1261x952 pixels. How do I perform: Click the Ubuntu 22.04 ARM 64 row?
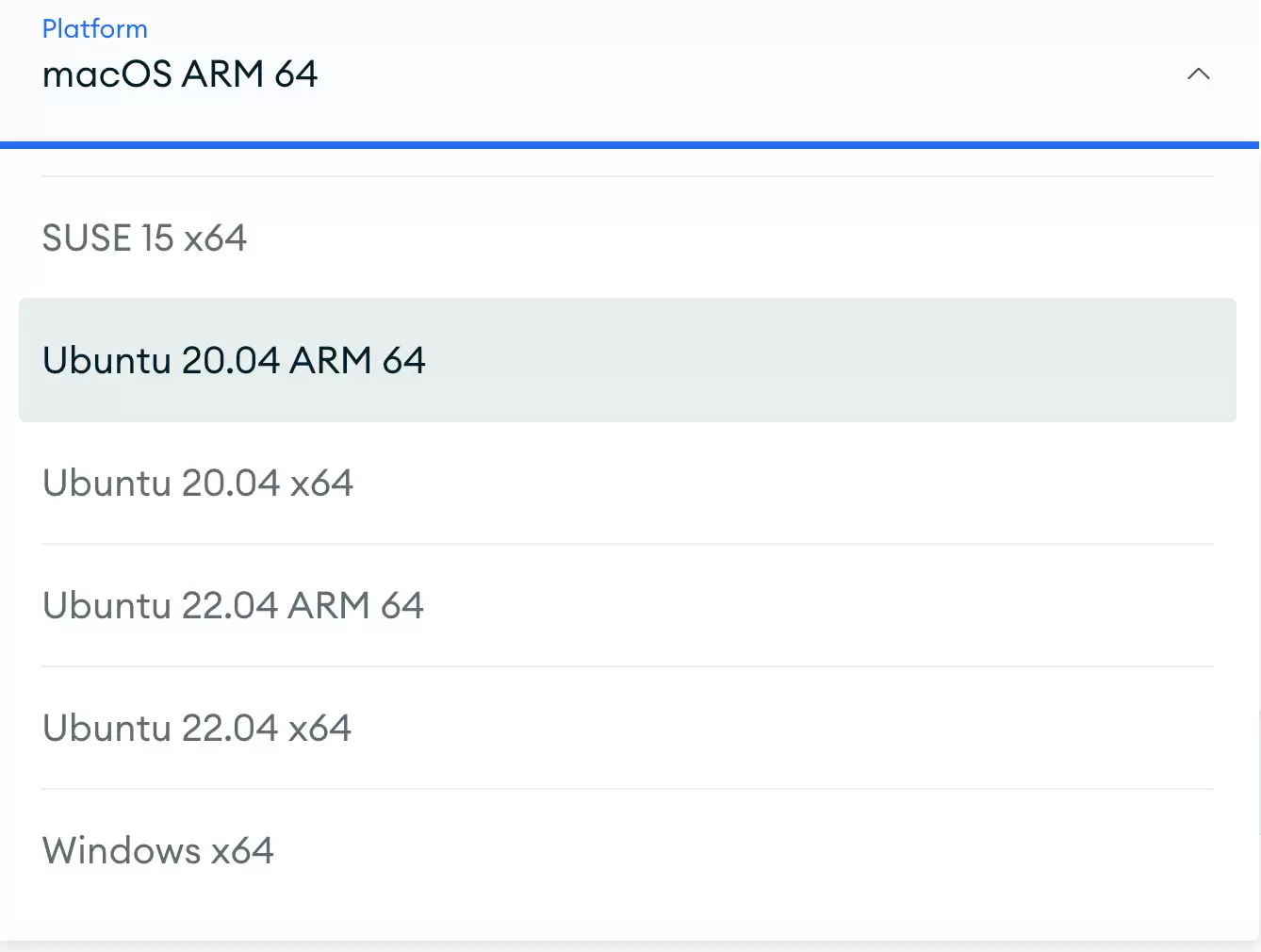pyautogui.click(x=628, y=605)
